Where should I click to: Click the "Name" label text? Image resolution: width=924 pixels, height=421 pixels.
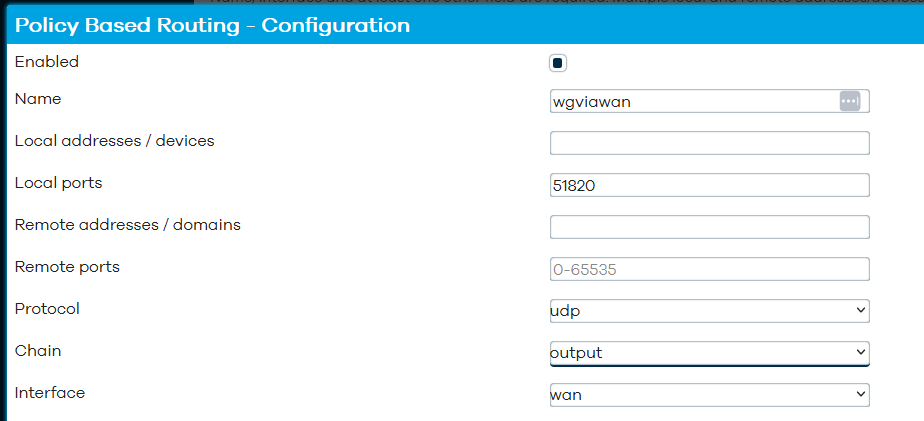tap(38, 98)
